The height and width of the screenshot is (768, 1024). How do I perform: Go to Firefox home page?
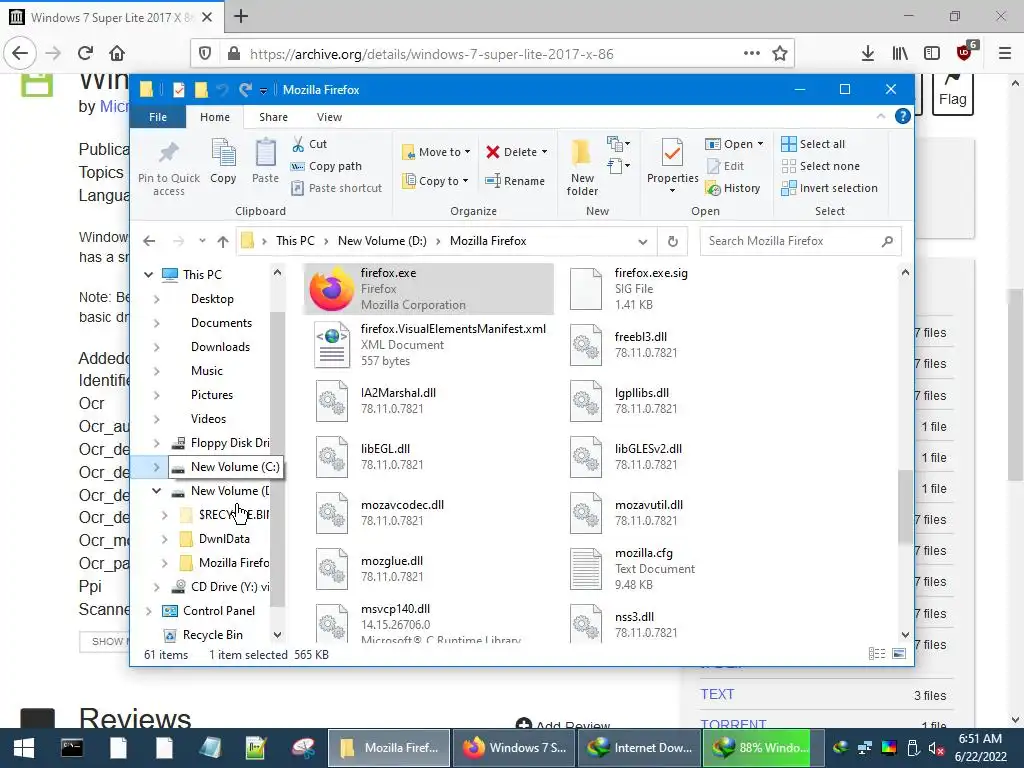[117, 53]
